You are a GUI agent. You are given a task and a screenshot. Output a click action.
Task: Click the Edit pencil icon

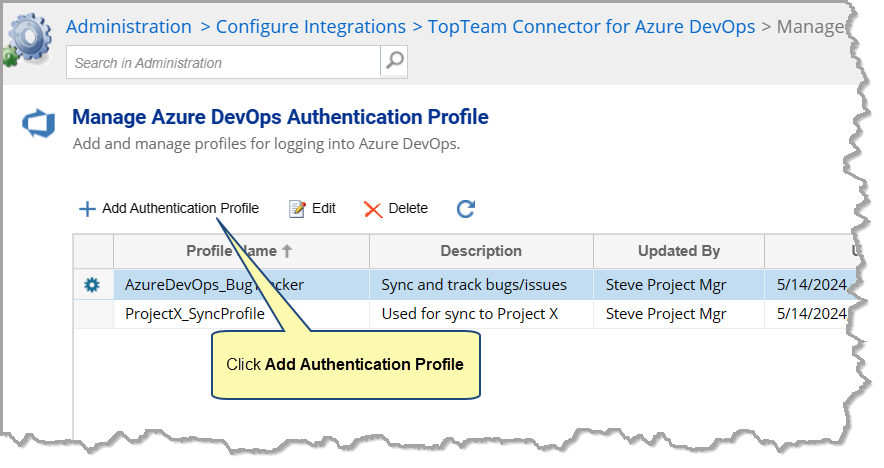point(297,209)
